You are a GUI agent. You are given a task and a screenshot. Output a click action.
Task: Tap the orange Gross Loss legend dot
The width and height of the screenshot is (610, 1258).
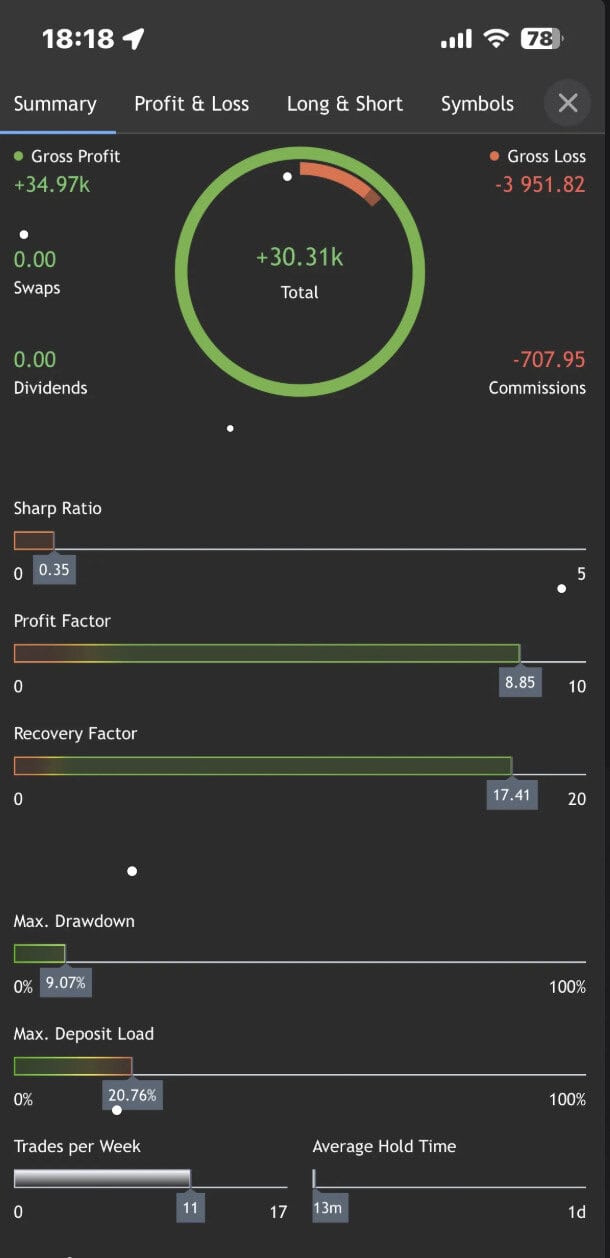pyautogui.click(x=494, y=156)
